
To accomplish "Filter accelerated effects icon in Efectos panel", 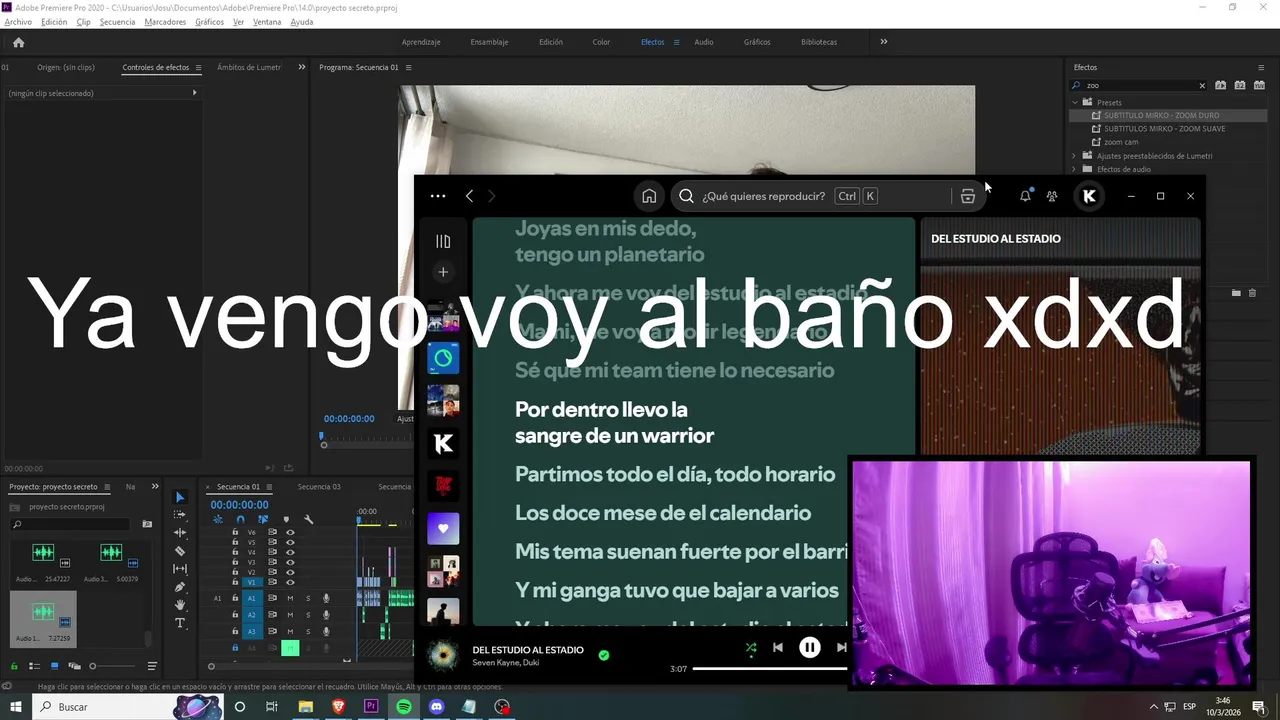I will pyautogui.click(x=1220, y=86).
